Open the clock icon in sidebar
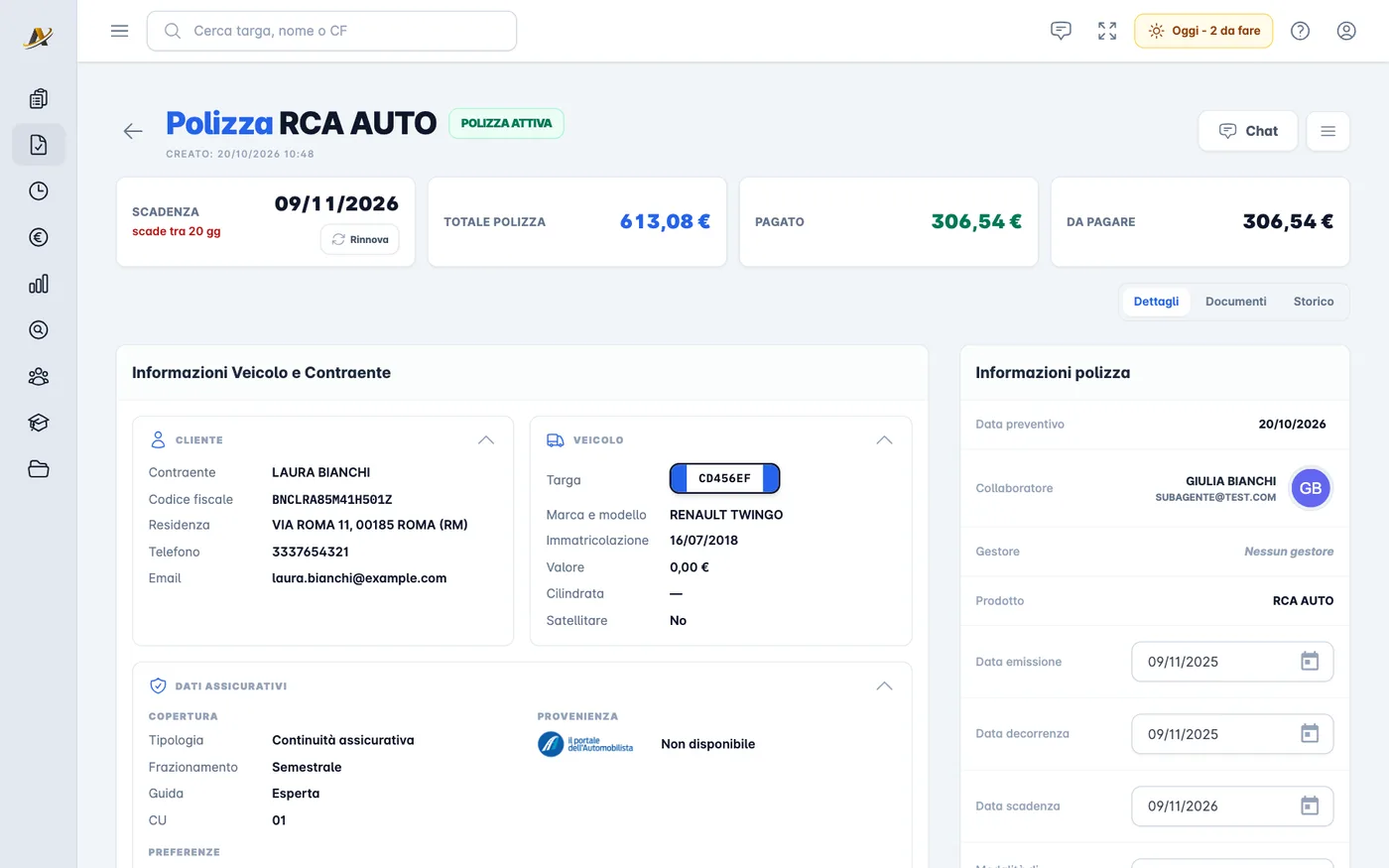1389x868 pixels. [39, 191]
